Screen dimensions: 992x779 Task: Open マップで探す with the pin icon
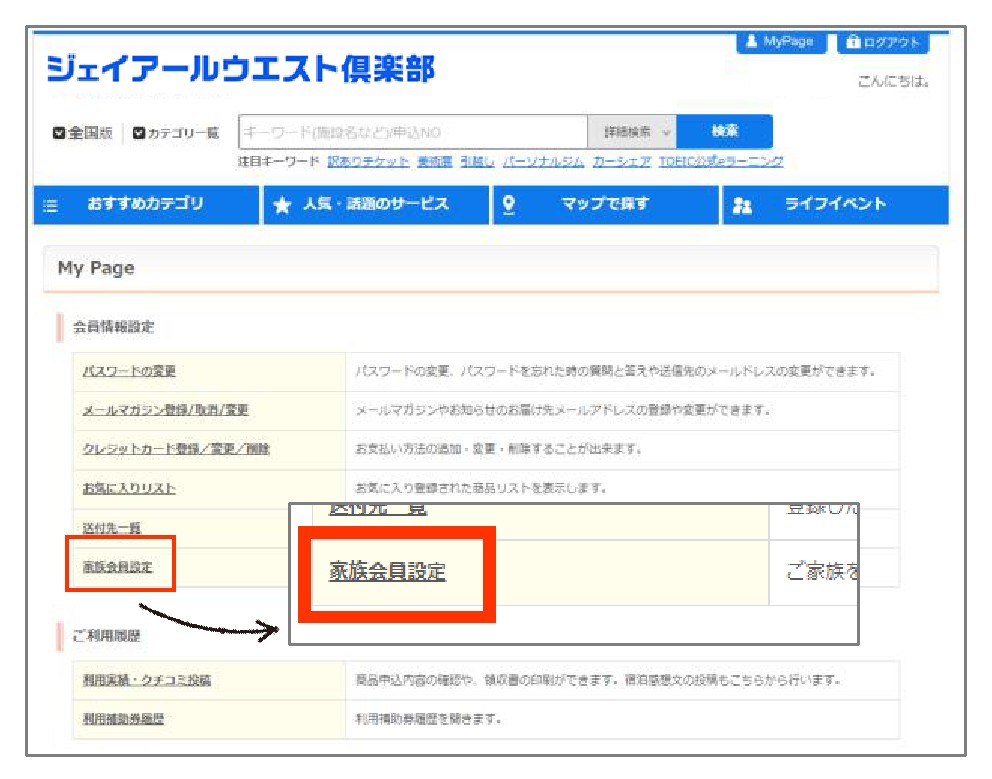click(x=605, y=204)
